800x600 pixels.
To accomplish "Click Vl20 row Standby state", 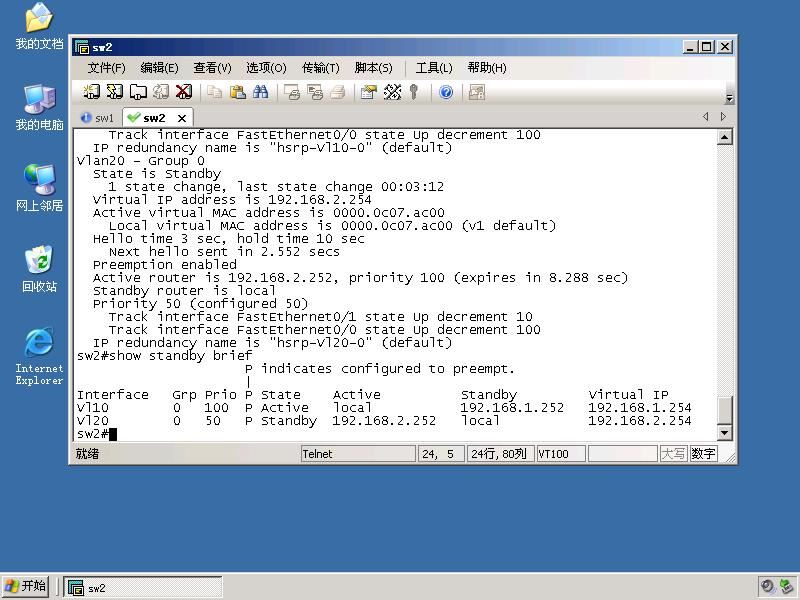I will point(289,421).
